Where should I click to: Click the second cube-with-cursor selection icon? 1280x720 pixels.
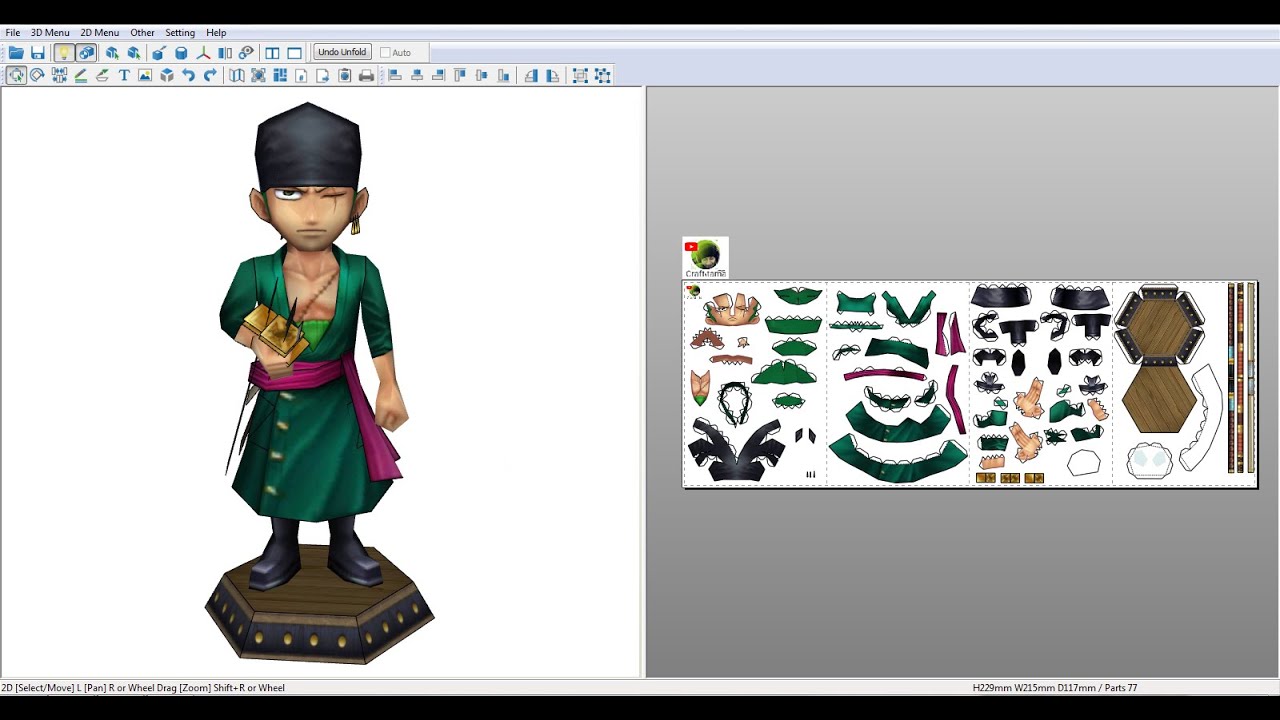[134, 53]
